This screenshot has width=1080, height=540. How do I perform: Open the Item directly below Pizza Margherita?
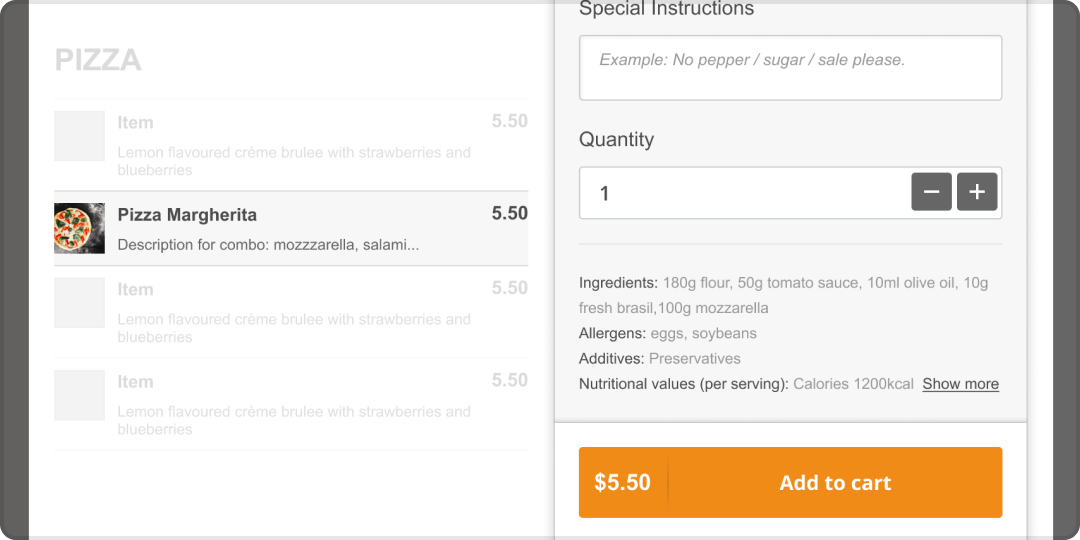[291, 311]
